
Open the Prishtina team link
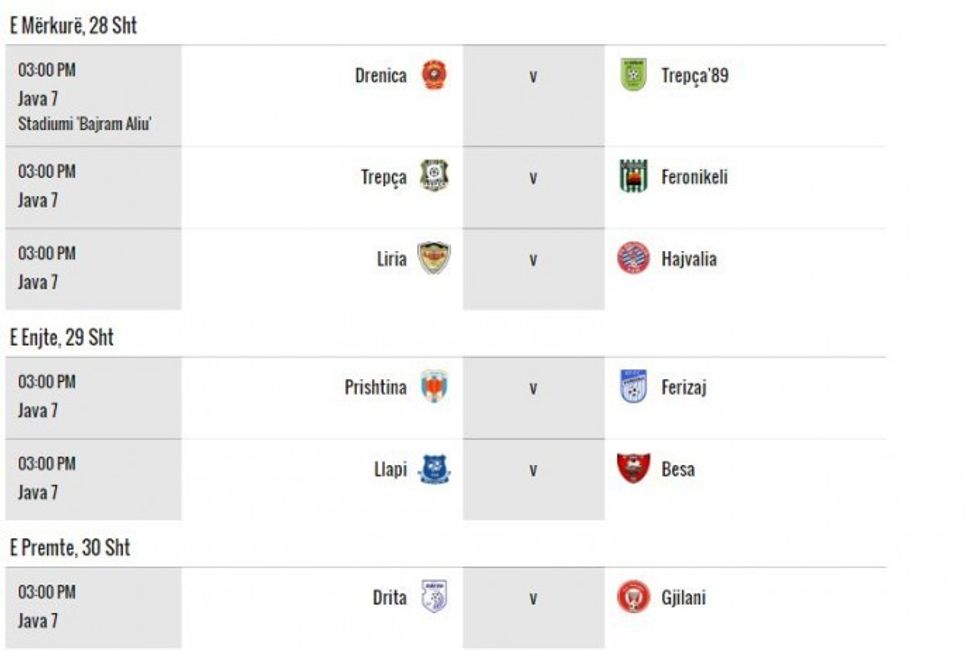point(375,387)
